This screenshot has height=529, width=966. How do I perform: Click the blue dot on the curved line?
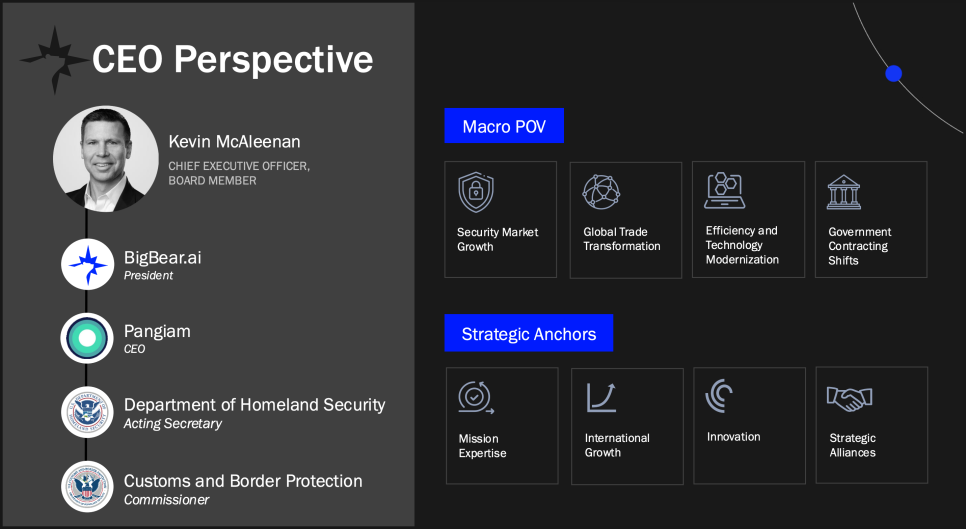893,73
